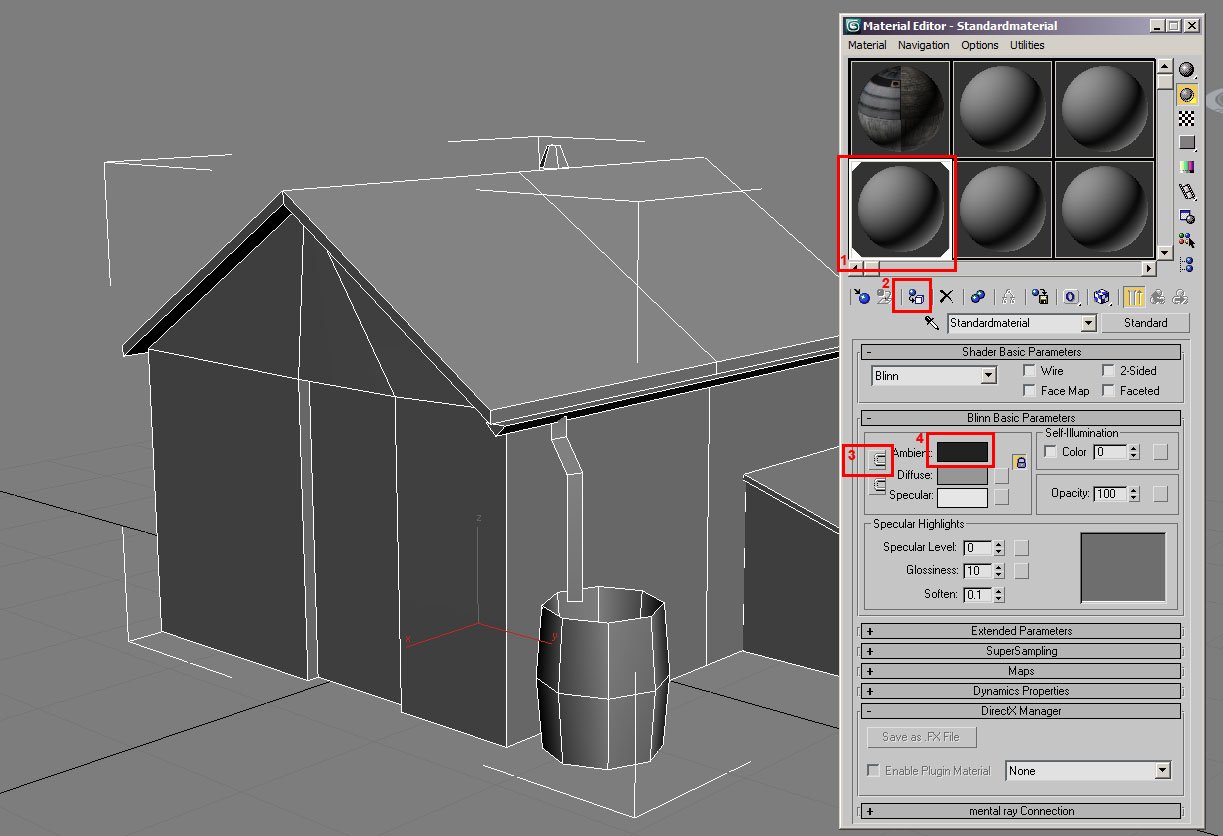Click Put to Library icon
1223x836 pixels.
point(1041,297)
